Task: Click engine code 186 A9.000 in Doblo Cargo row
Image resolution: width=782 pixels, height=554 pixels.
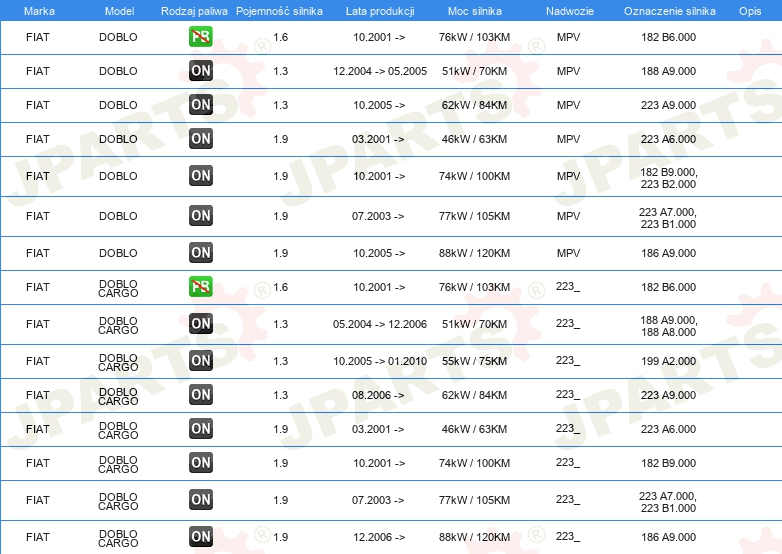Action: click(668, 537)
